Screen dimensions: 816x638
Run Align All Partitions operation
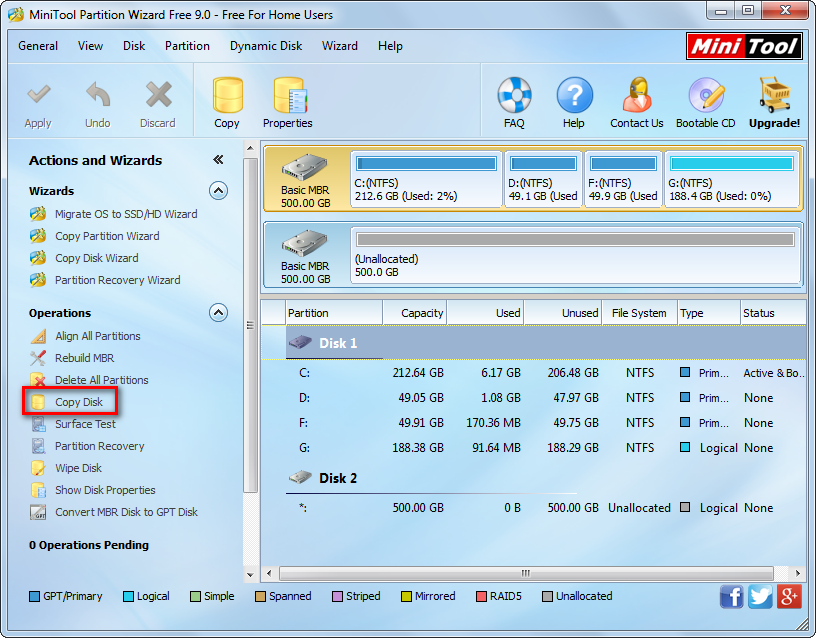pos(98,336)
